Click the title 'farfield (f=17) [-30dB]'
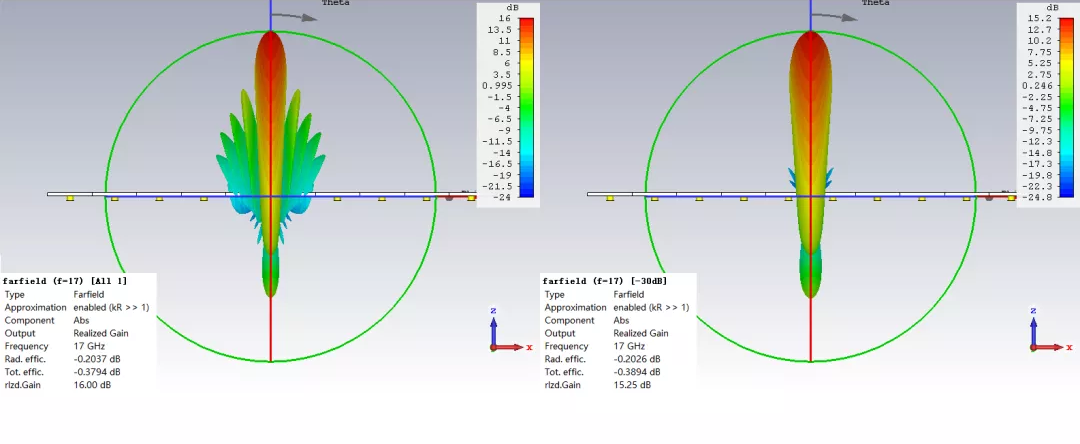This screenshot has height=444, width=1080. (x=605, y=281)
